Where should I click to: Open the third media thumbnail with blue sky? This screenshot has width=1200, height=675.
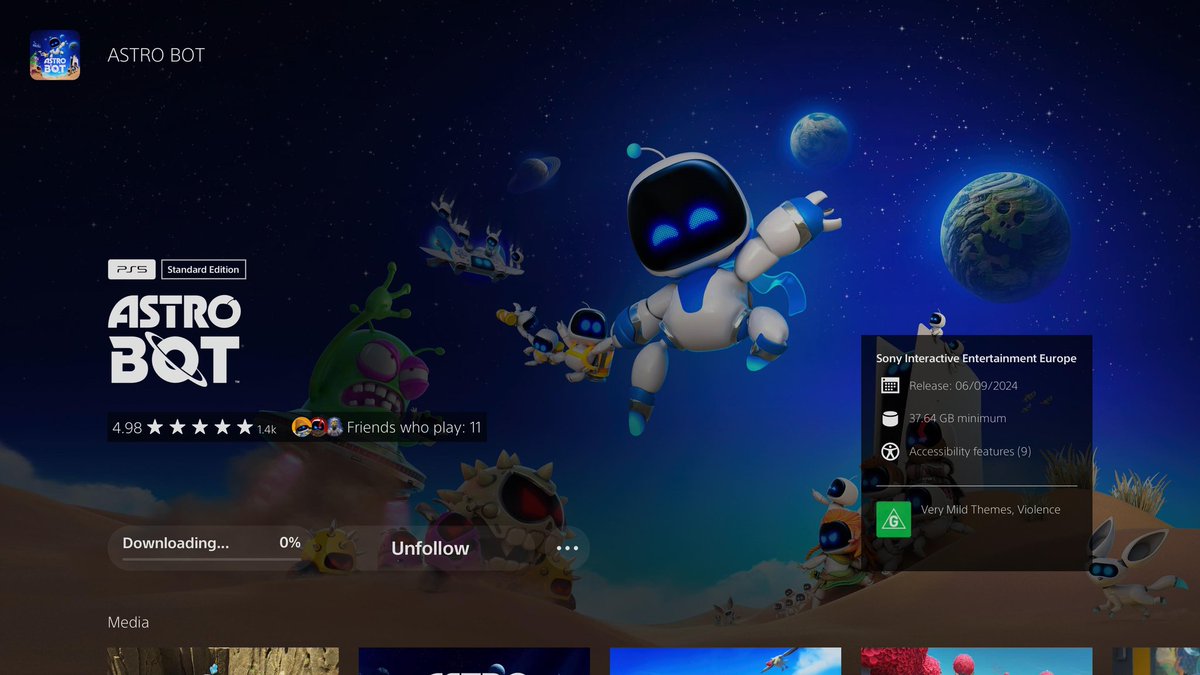pos(725,661)
